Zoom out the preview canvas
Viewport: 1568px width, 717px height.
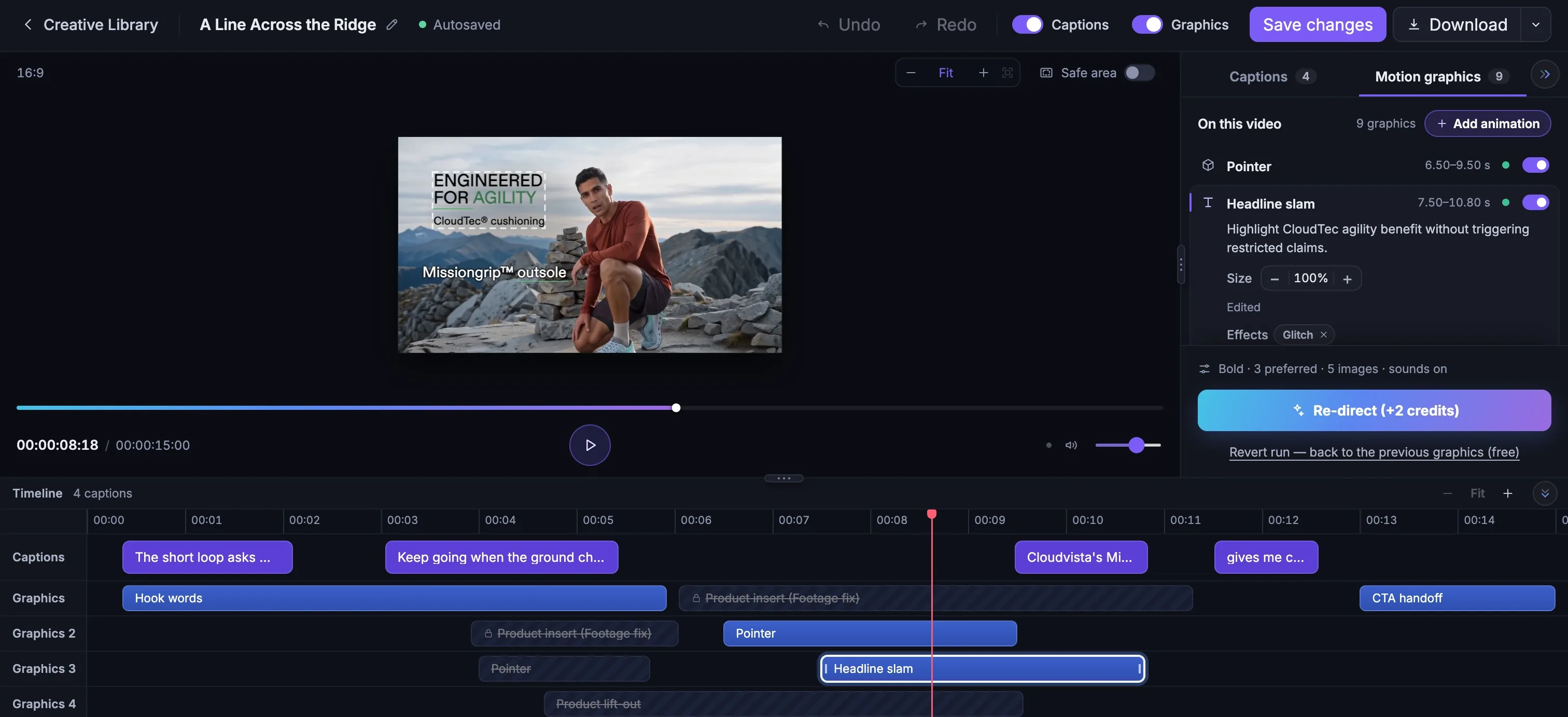911,73
